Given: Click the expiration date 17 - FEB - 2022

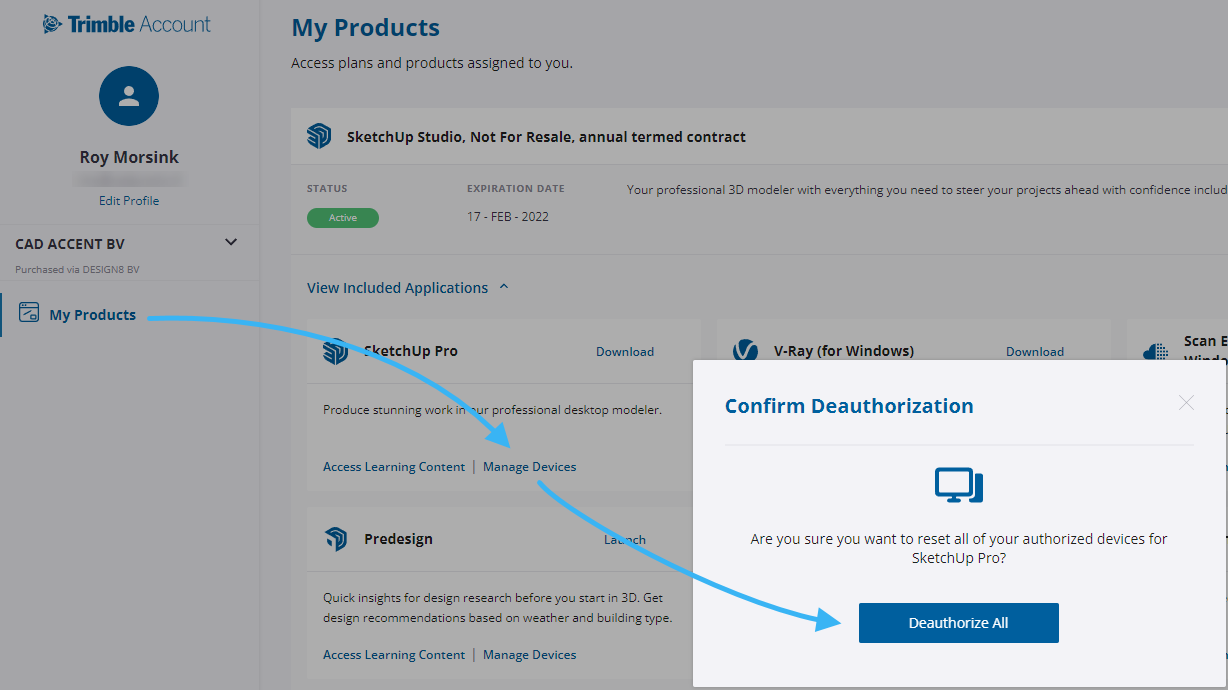Looking at the screenshot, I should [x=508, y=217].
